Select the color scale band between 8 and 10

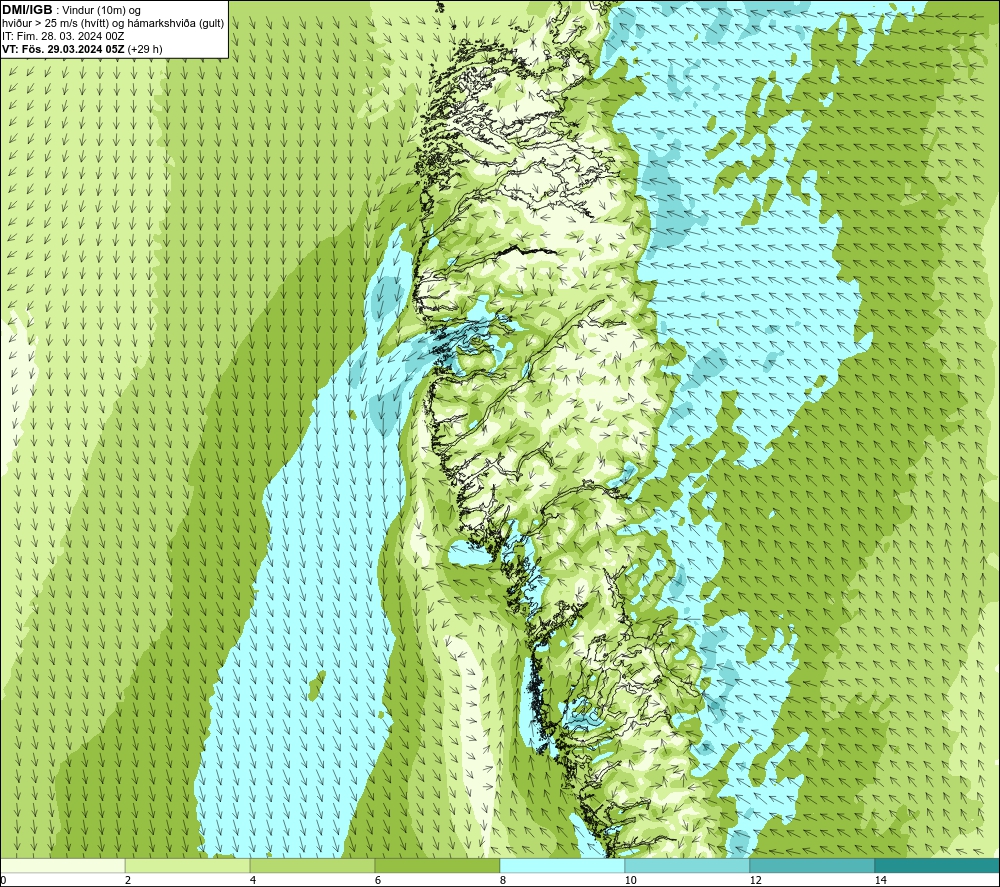coord(562,865)
